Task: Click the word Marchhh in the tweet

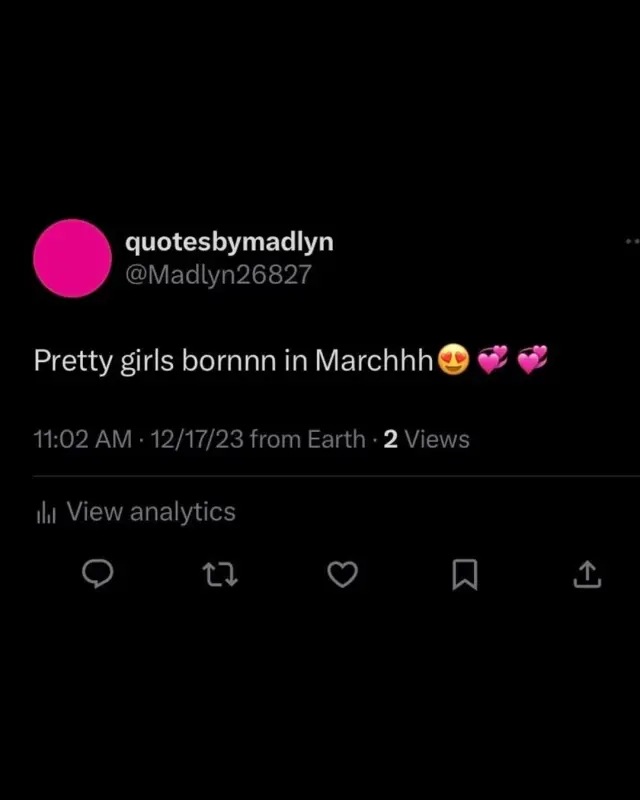Action: point(374,360)
